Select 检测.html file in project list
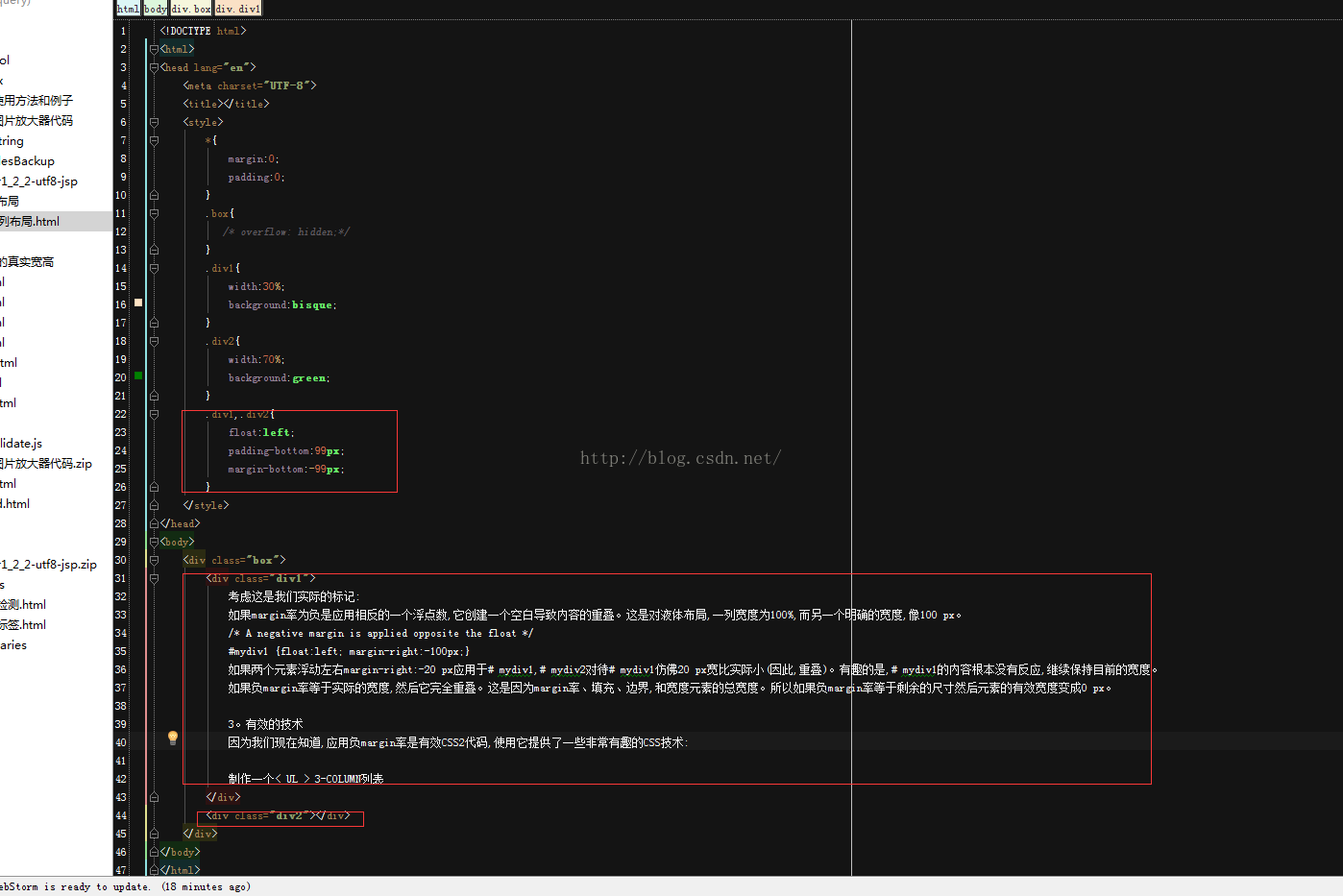 pyautogui.click(x=23, y=604)
